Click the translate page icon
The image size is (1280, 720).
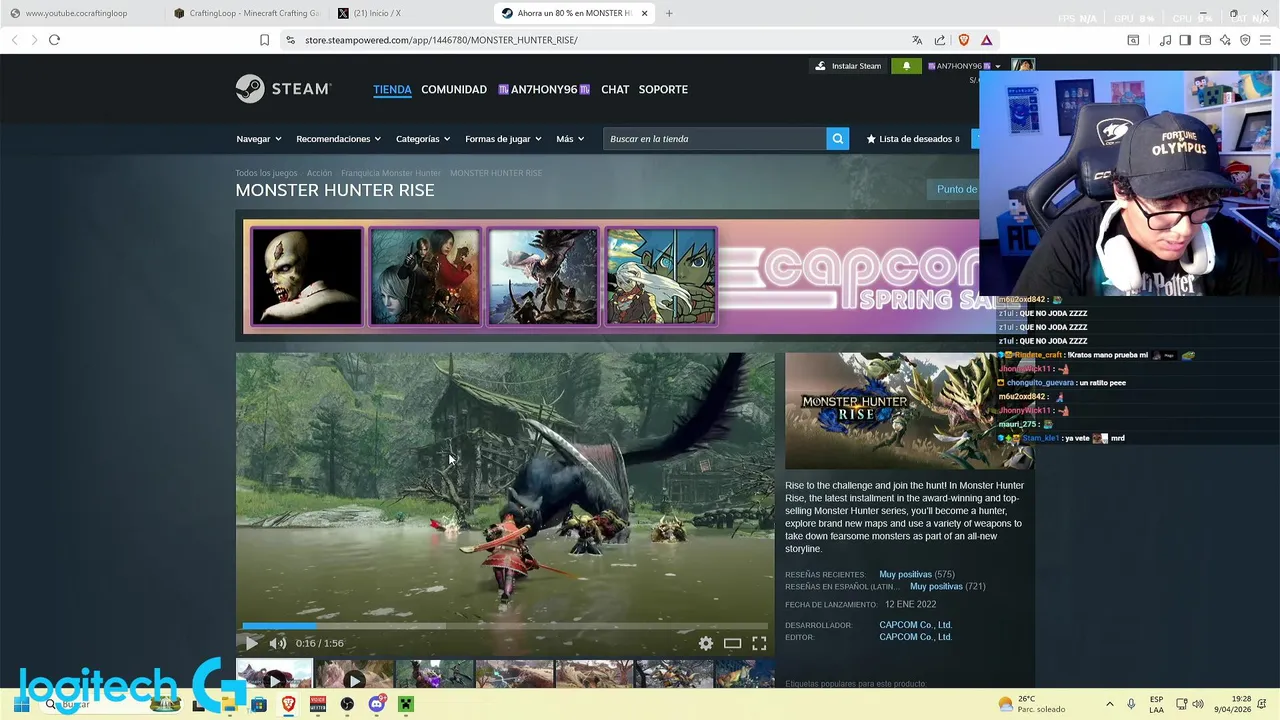coord(917,40)
